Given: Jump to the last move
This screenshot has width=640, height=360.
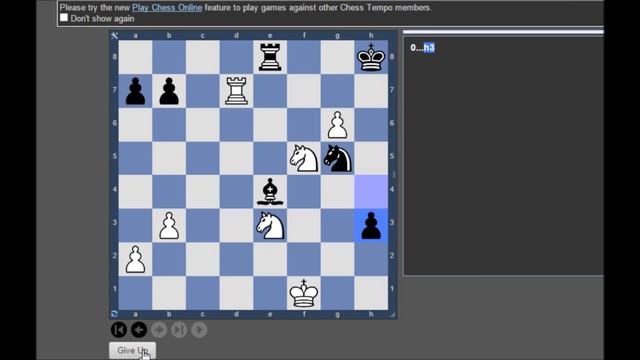Looking at the screenshot, I should pyautogui.click(x=179, y=330).
